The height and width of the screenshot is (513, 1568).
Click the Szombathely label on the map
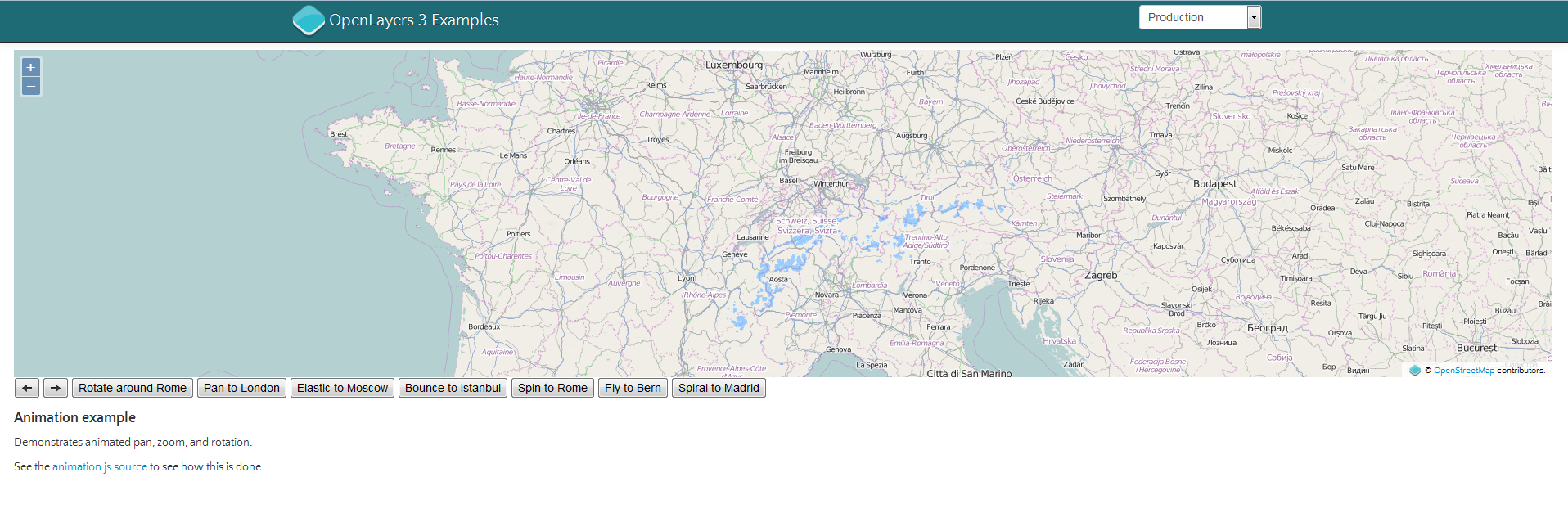[1124, 199]
